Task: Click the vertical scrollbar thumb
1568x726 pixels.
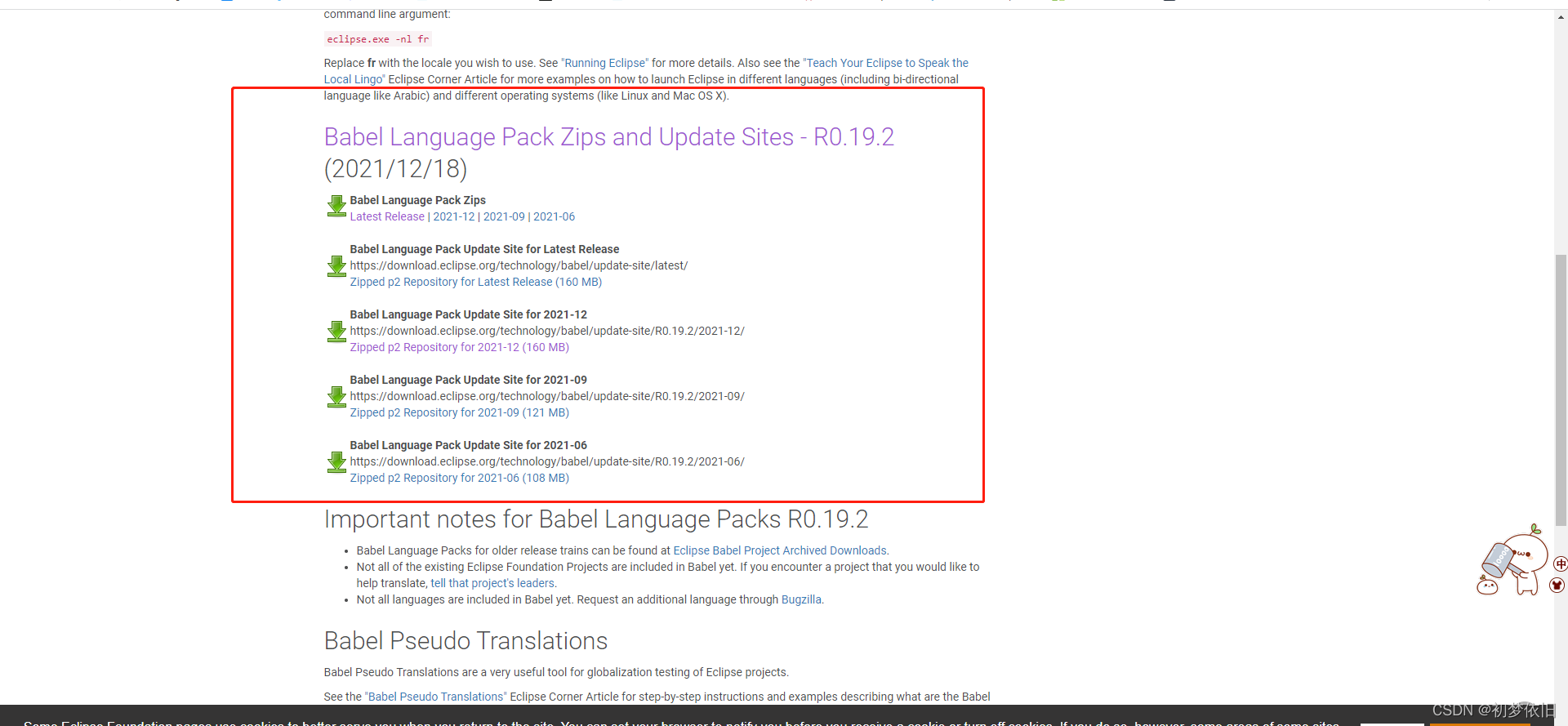Action: point(1561,390)
